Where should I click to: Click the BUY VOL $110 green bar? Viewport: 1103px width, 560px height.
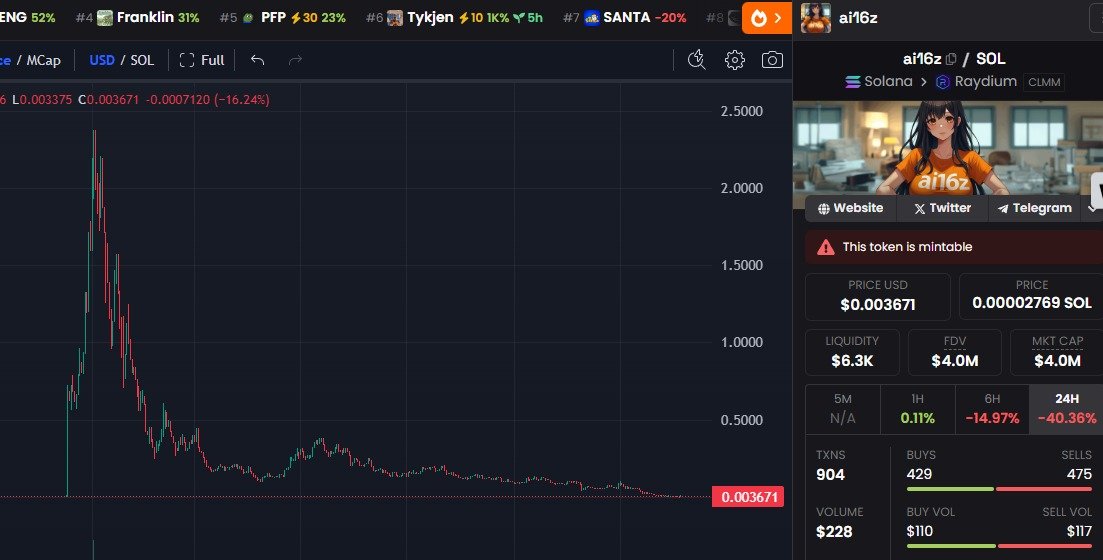point(951,546)
